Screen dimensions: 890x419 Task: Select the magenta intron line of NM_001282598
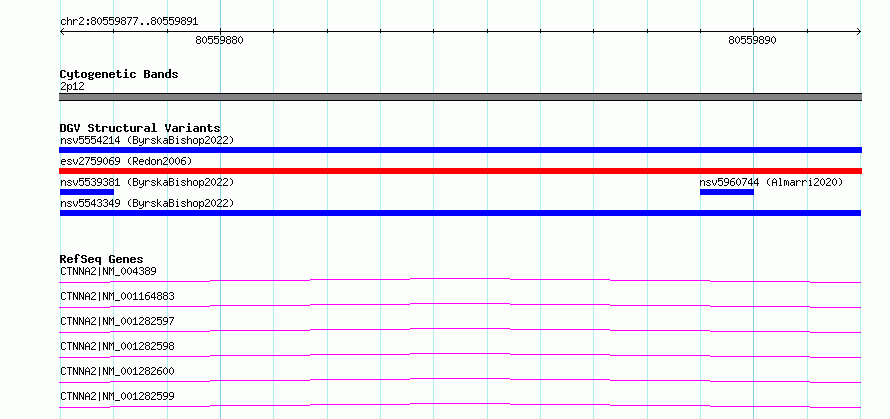pyautogui.click(x=460, y=355)
